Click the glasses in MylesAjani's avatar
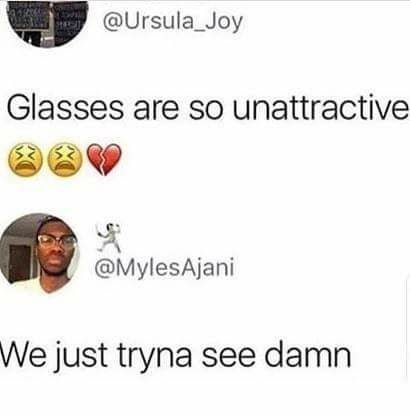Viewport: 410px width, 417px height. pos(57,240)
